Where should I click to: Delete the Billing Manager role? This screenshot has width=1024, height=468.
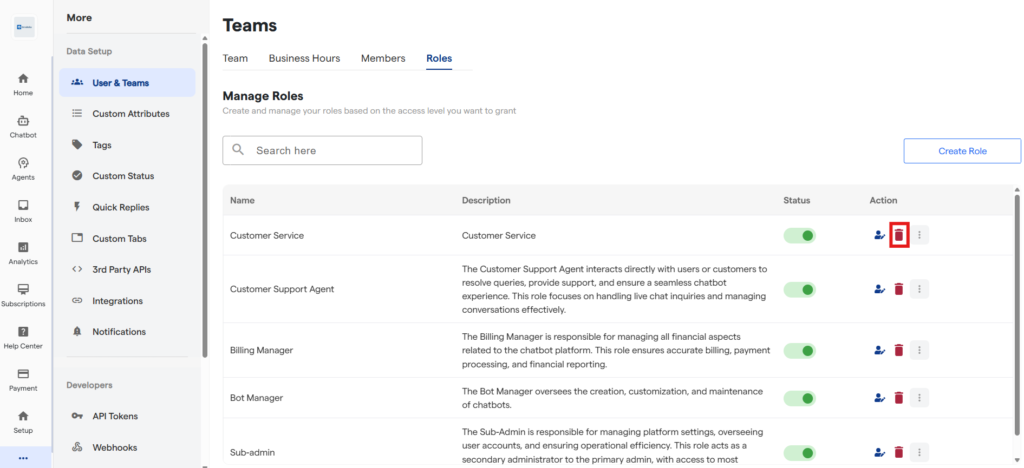pos(898,350)
